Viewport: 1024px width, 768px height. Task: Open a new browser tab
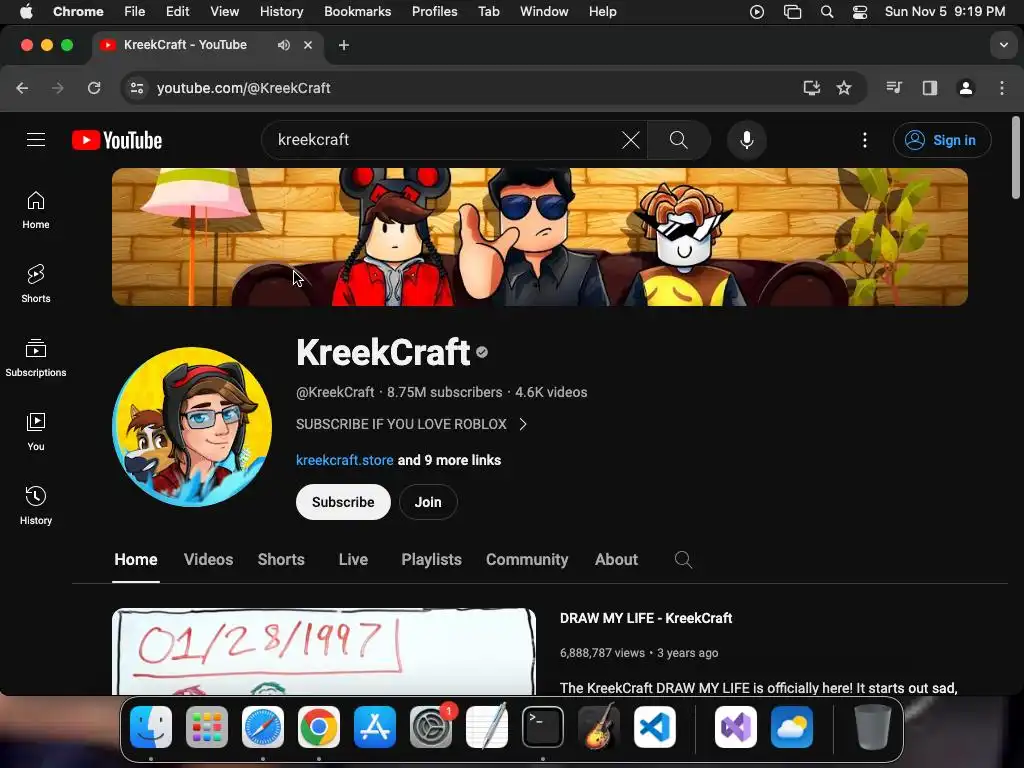click(344, 45)
